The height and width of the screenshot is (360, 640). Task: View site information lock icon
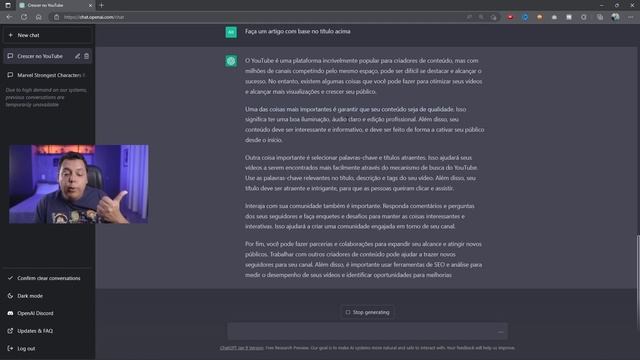pyautogui.click(x=56, y=17)
